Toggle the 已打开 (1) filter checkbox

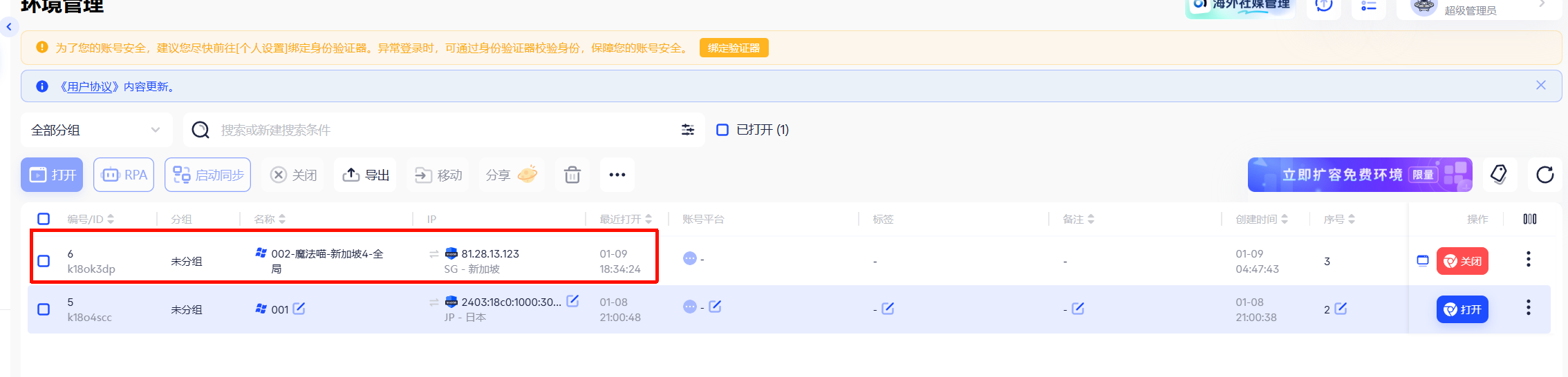[x=722, y=130]
